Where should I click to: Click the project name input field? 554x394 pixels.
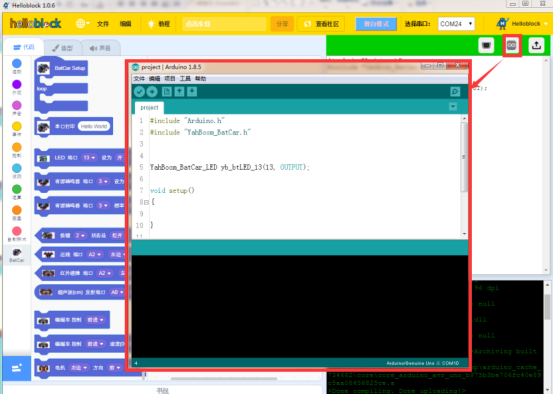tap(224, 24)
